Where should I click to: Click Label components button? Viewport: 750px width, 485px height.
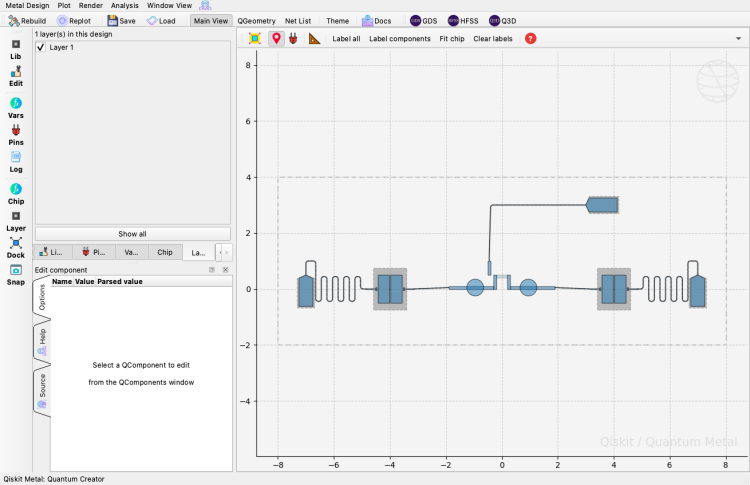pos(400,39)
